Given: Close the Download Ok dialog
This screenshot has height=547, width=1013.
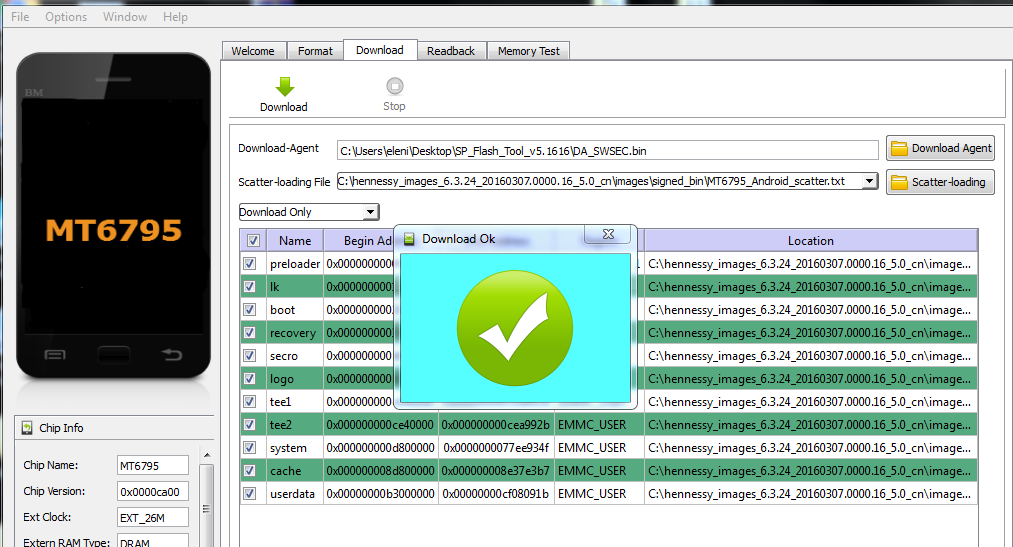Looking at the screenshot, I should 609,234.
